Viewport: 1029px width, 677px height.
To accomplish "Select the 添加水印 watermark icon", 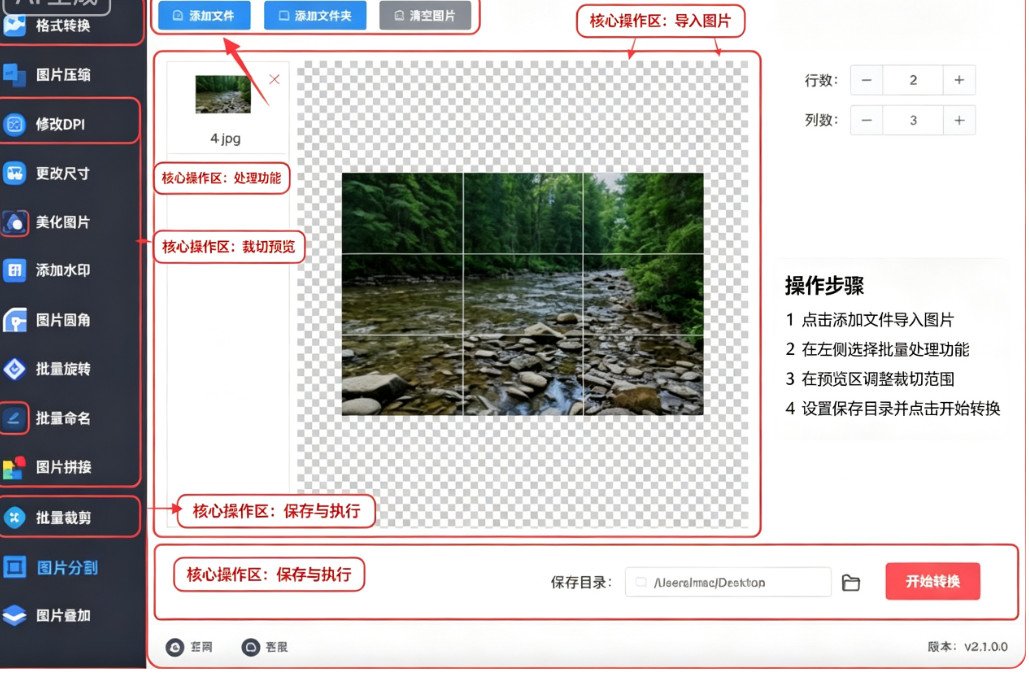I will click(x=14, y=270).
